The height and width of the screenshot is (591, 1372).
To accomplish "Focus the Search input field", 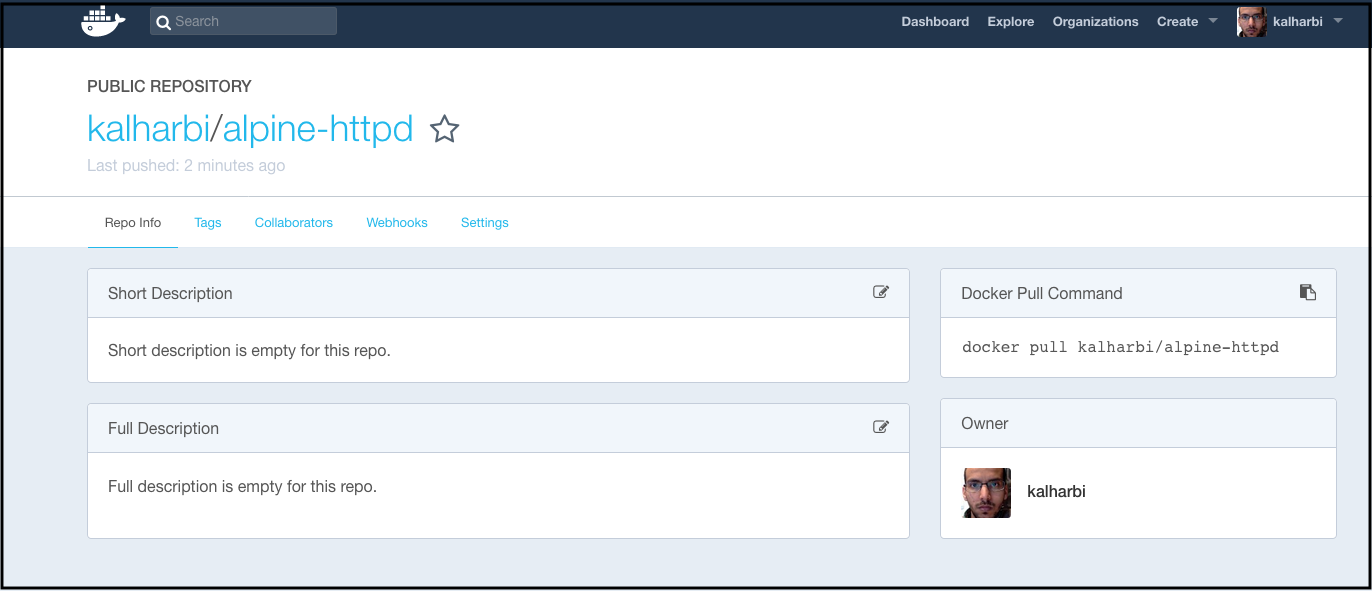I will pyautogui.click(x=252, y=22).
